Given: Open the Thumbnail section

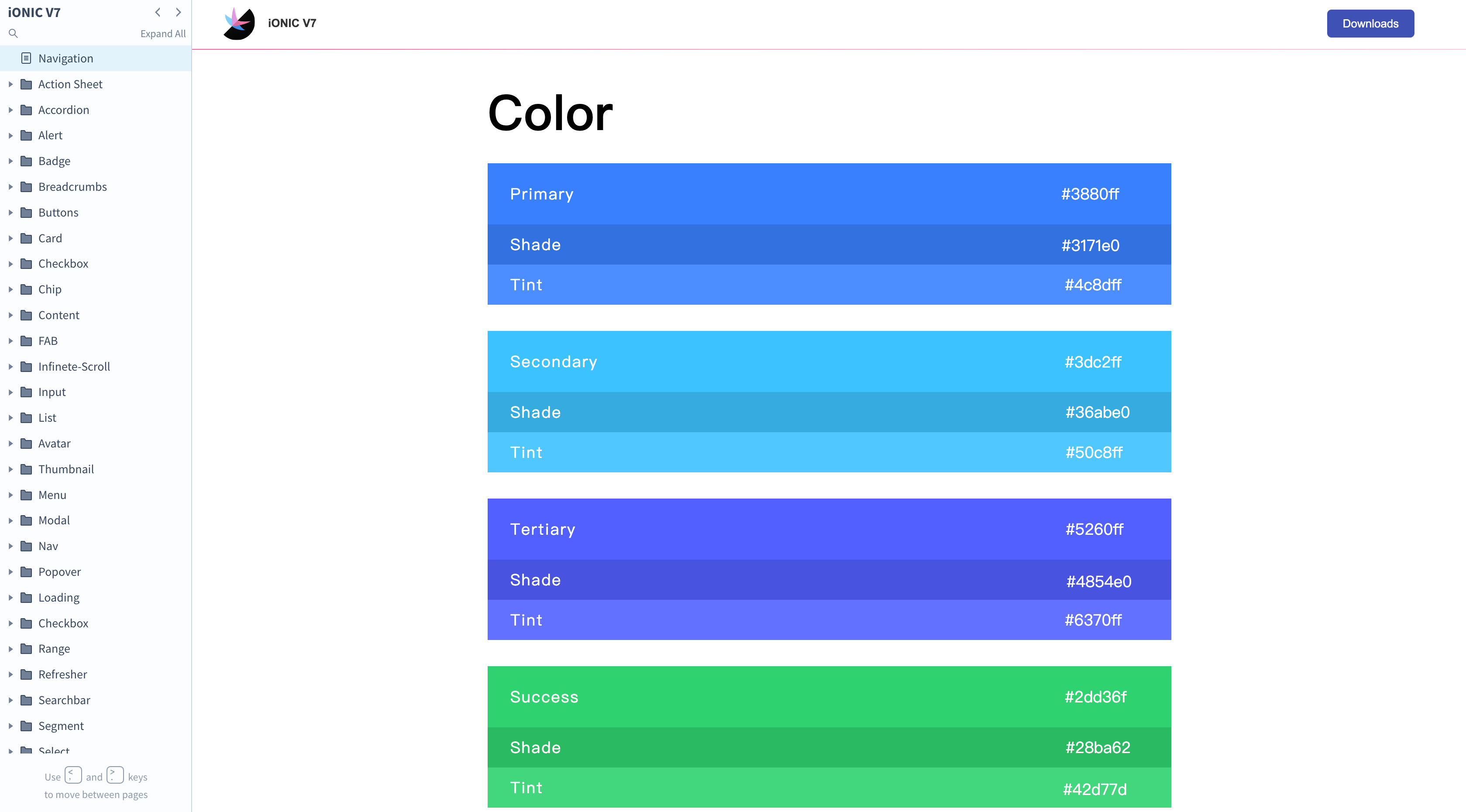Looking at the screenshot, I should point(66,469).
